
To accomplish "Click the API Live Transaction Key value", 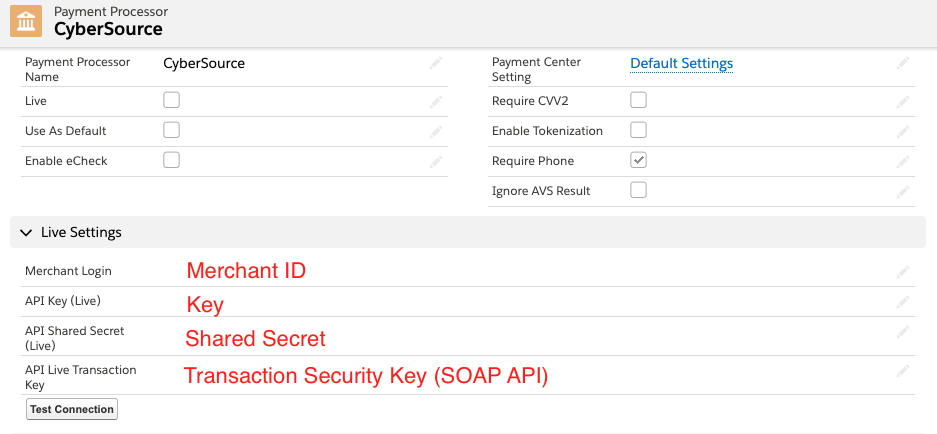I will [366, 376].
